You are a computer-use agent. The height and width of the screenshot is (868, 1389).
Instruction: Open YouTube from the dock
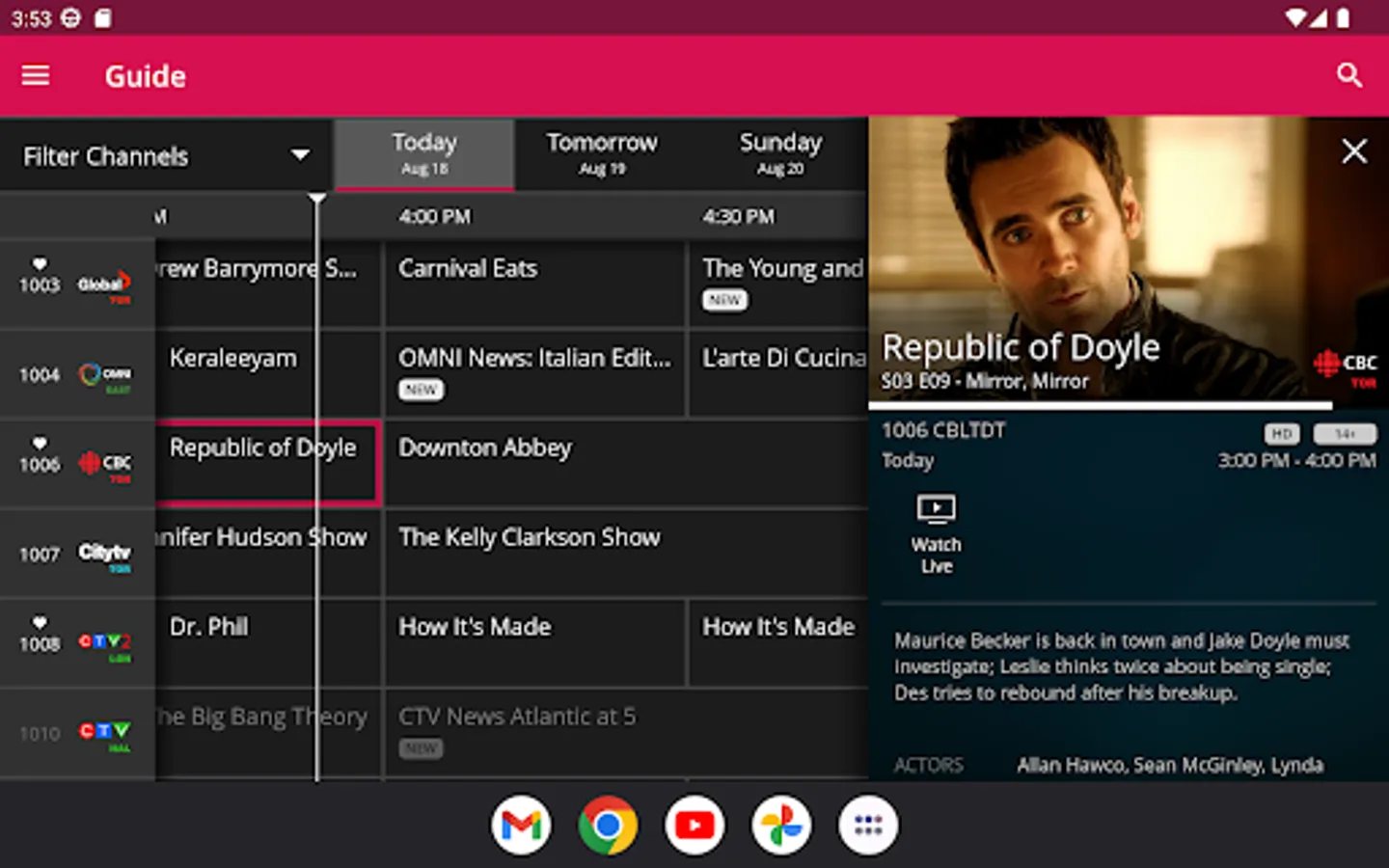[694, 826]
